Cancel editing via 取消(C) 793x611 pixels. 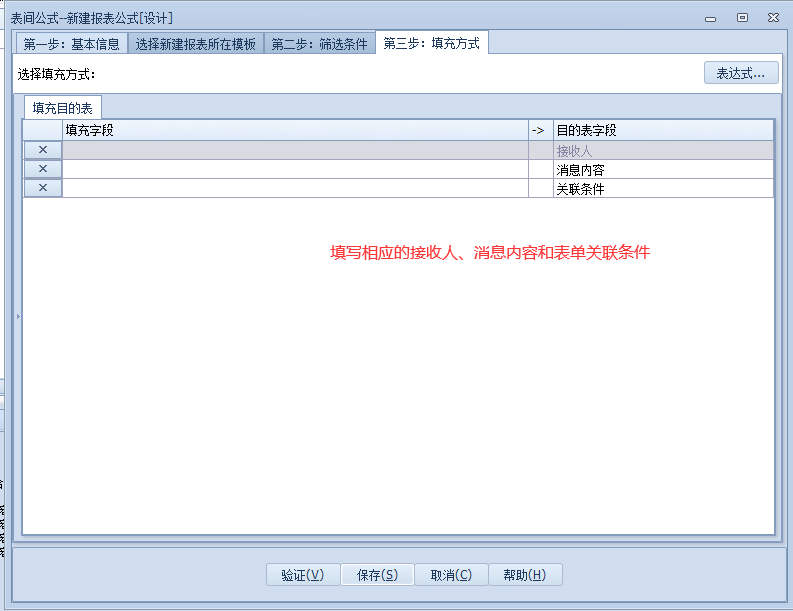coord(451,575)
